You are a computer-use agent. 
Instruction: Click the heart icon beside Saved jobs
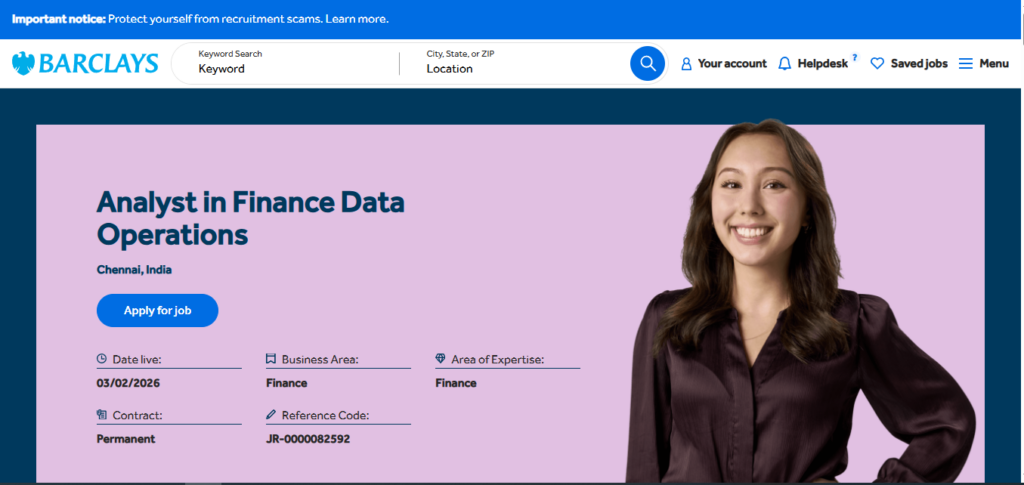pos(877,64)
